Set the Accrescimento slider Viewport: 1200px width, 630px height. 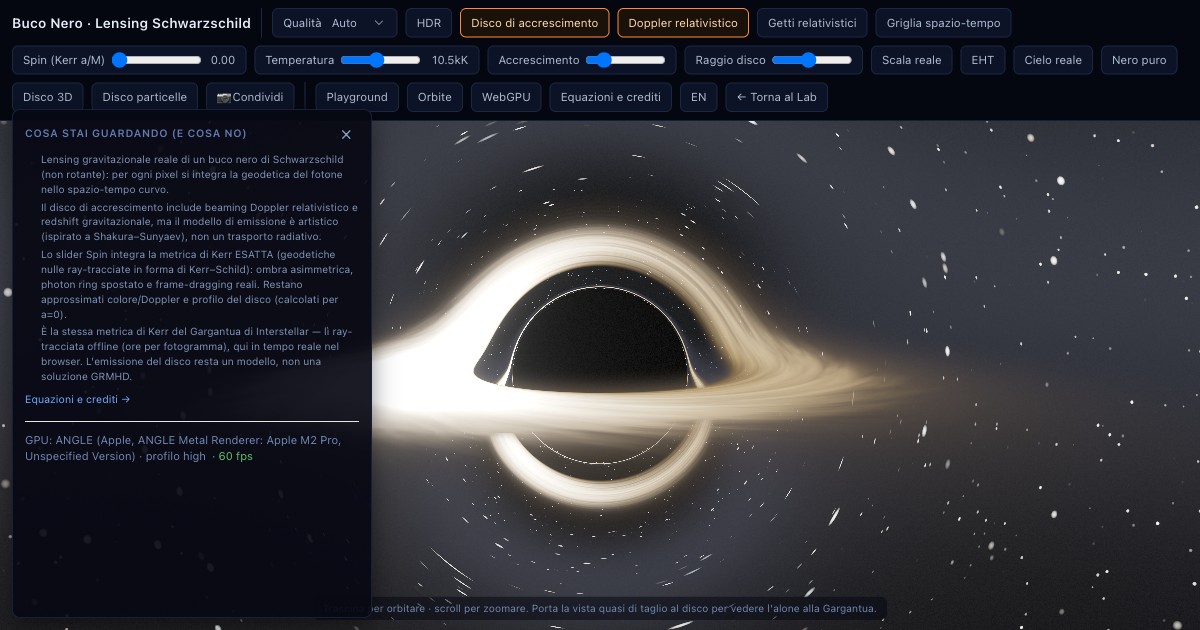pos(625,60)
